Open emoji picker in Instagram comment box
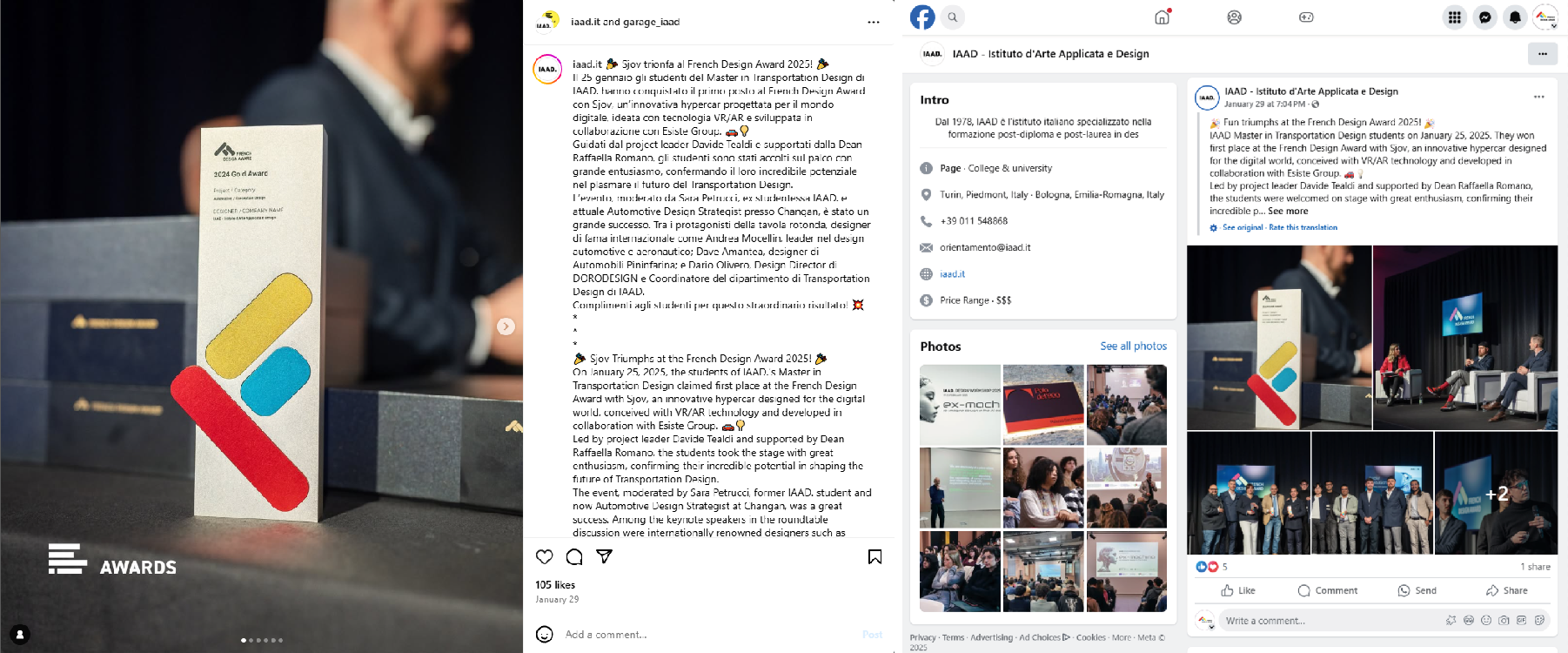This screenshot has width=1568, height=653. tap(545, 634)
